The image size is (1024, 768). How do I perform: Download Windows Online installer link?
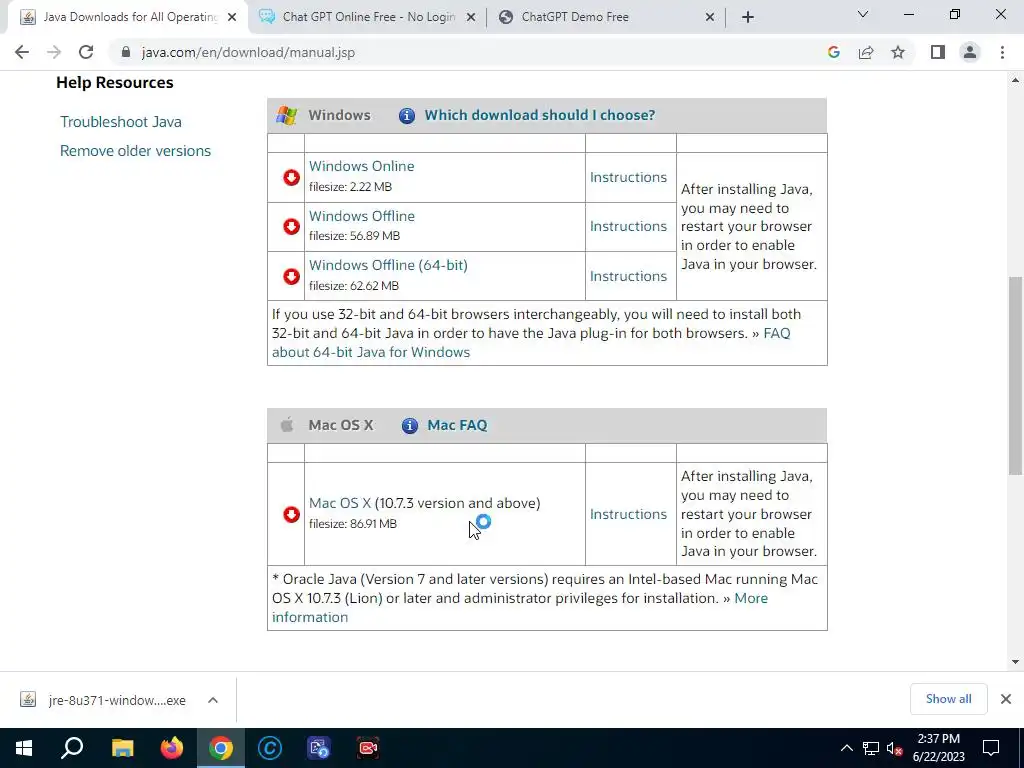point(361,167)
